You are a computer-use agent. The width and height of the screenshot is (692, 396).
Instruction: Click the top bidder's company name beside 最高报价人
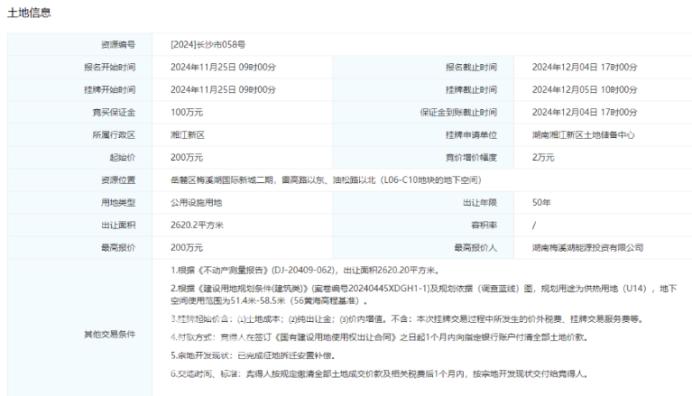coord(587,247)
